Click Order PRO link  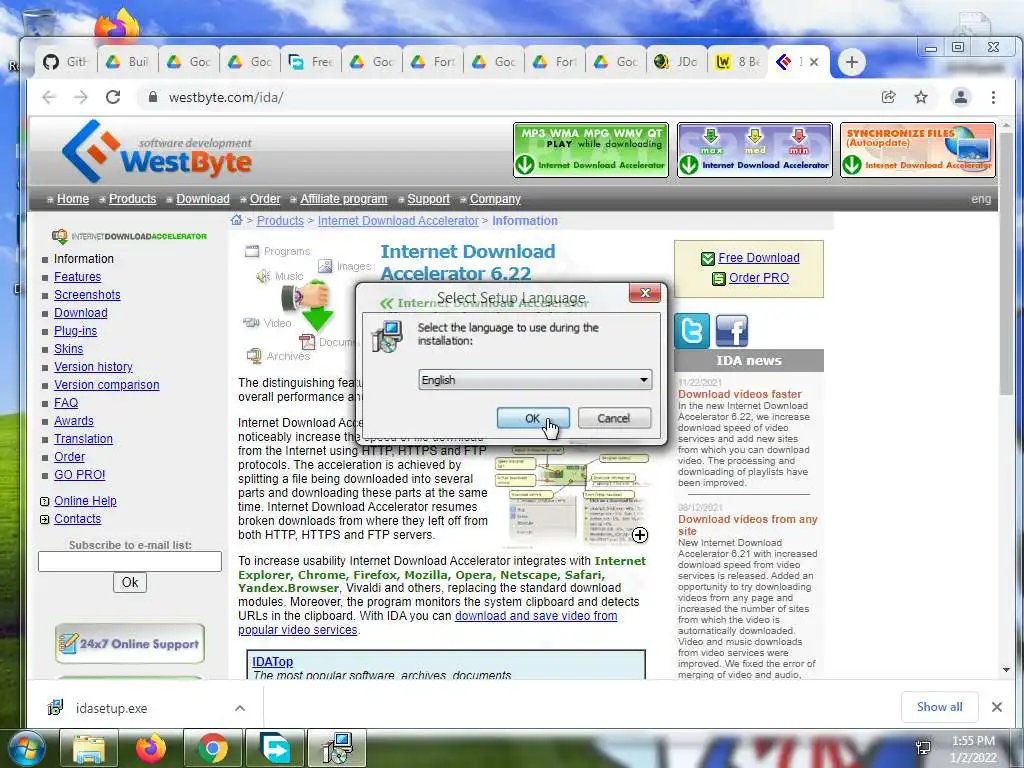[x=758, y=278]
